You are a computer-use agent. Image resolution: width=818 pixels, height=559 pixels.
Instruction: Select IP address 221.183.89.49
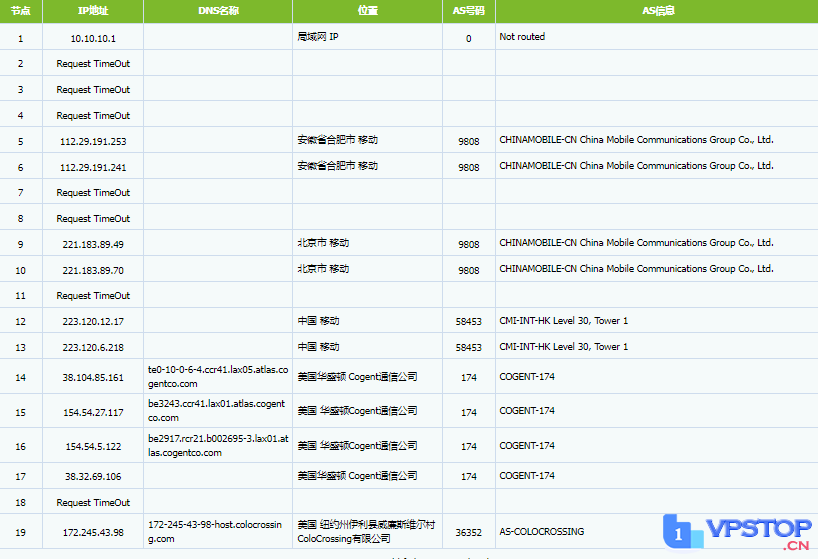point(93,245)
